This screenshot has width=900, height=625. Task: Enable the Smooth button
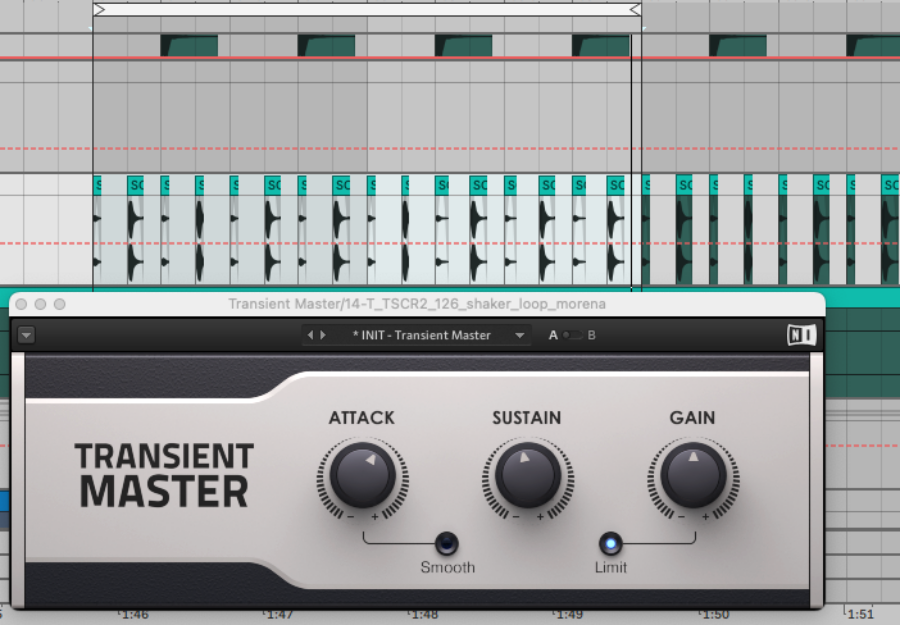(447, 543)
